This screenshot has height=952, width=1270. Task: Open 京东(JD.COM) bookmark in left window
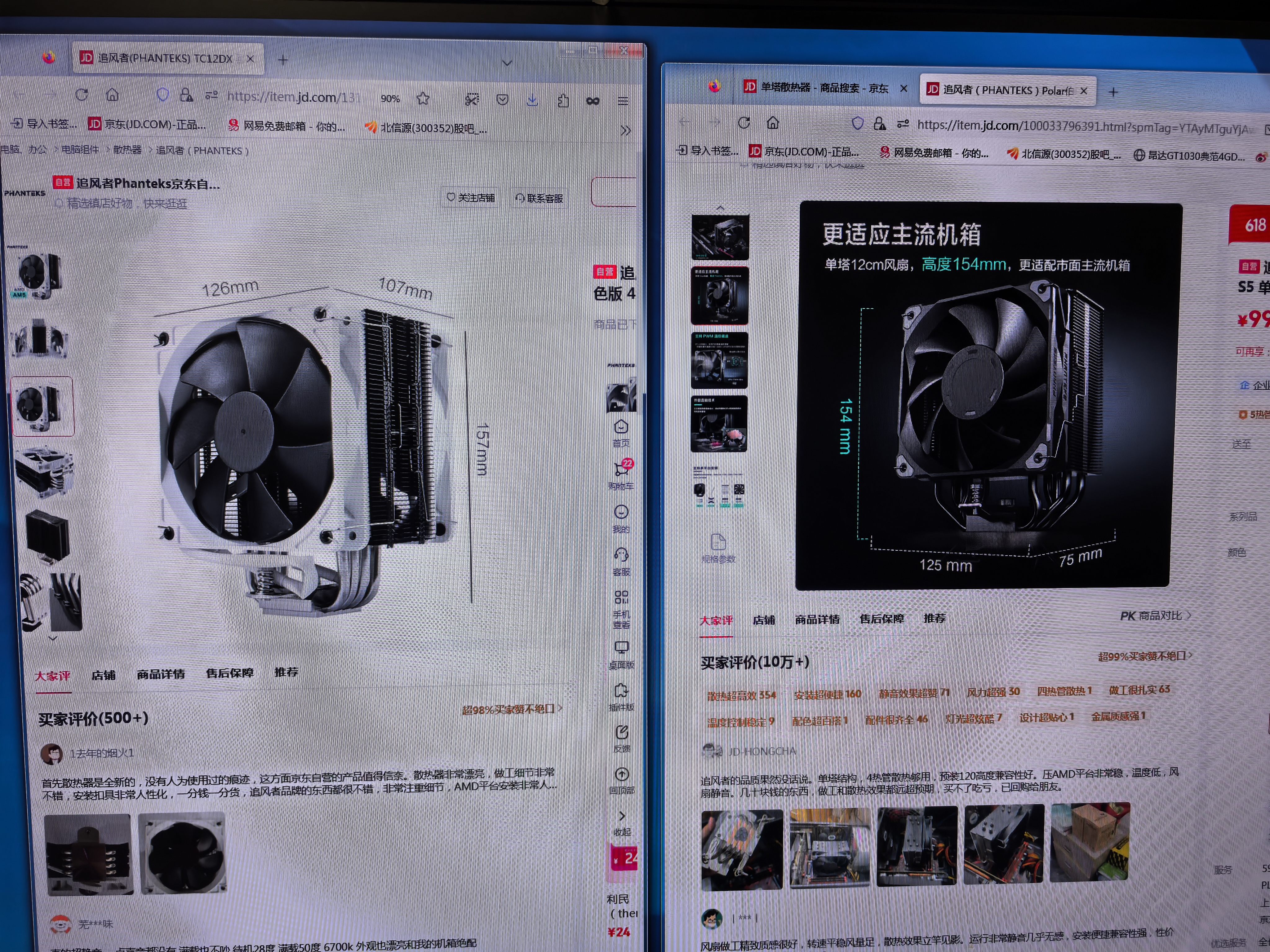[147, 125]
